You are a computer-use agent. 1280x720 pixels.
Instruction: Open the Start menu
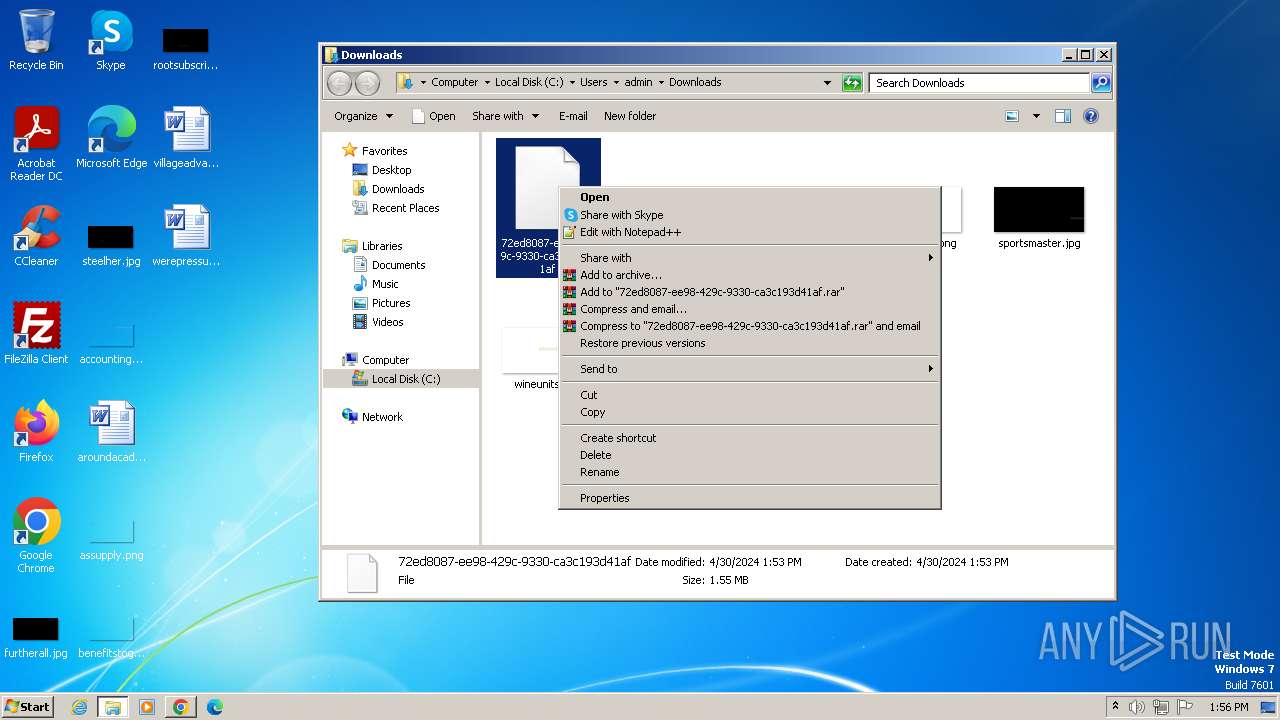pyautogui.click(x=28, y=707)
